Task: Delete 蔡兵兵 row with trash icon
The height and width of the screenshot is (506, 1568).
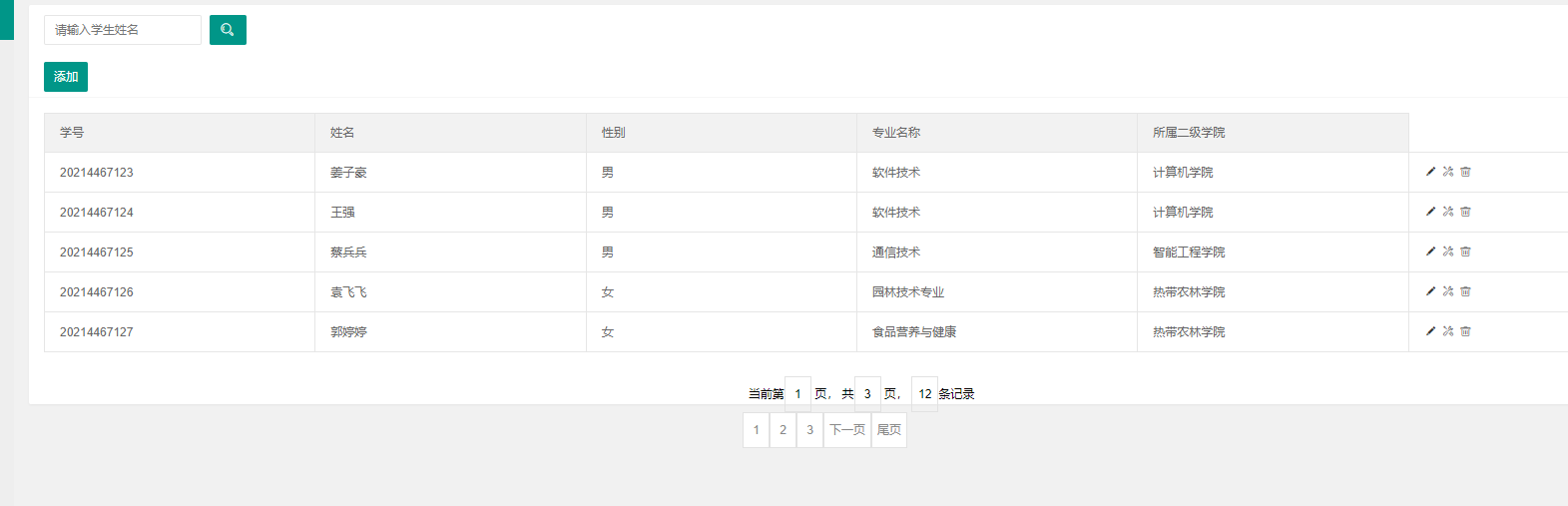Action: (x=1465, y=252)
